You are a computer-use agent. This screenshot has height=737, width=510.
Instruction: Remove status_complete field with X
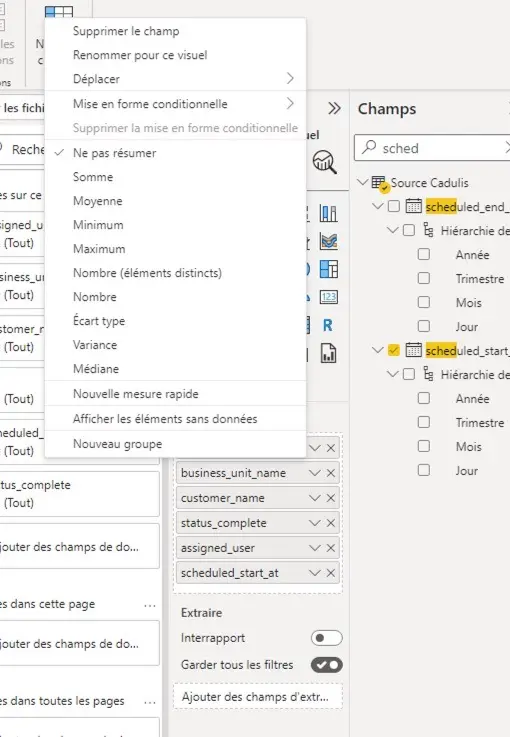(x=331, y=523)
